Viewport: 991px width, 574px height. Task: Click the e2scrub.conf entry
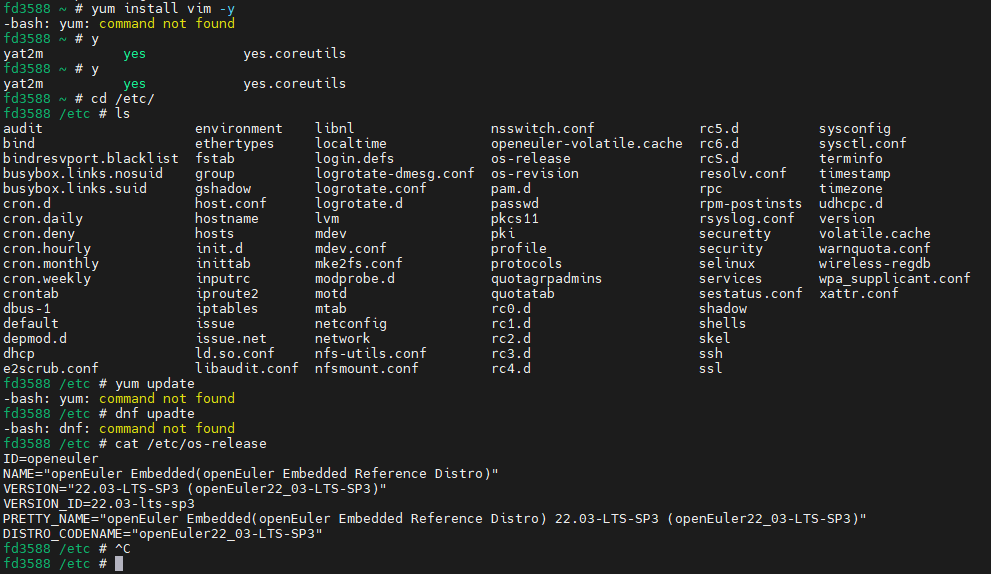(51, 369)
